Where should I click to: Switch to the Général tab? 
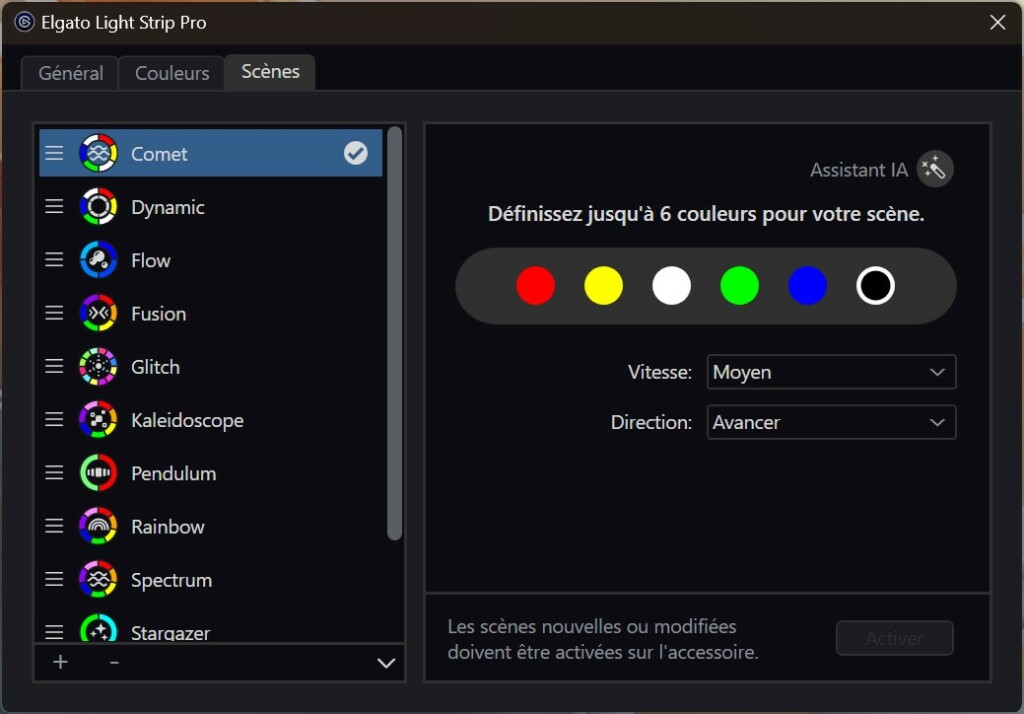pyautogui.click(x=69, y=72)
